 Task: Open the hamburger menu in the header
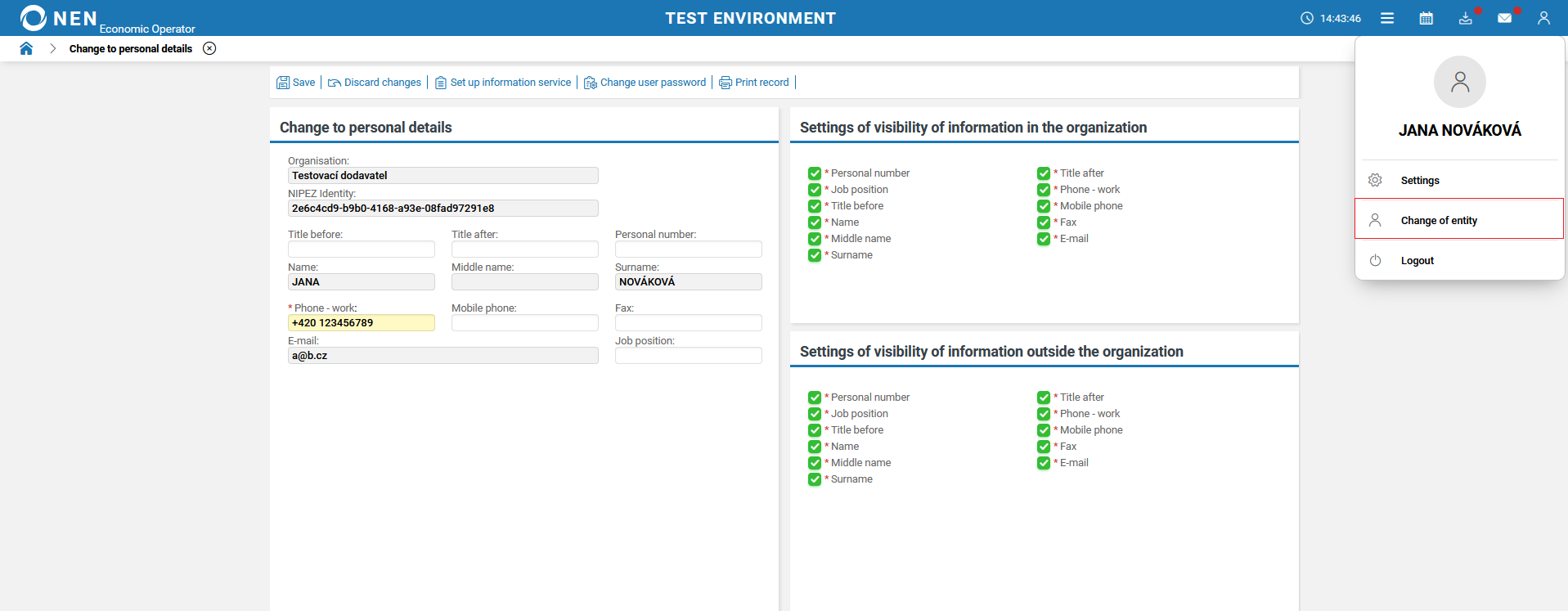click(x=1387, y=18)
